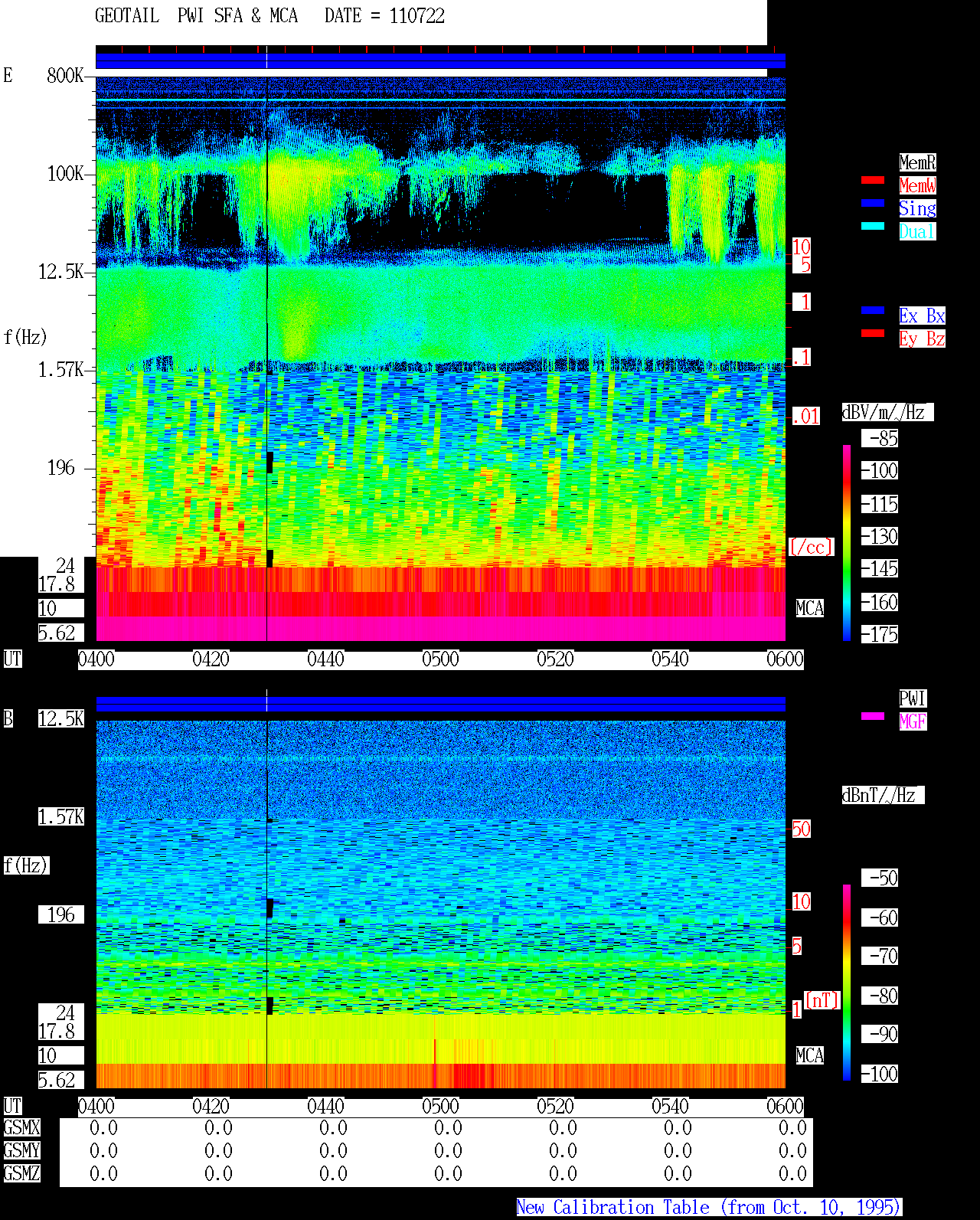Click the cyan Dual legend swatch
Image resolution: width=980 pixels, height=1220 pixels.
pos(873,226)
